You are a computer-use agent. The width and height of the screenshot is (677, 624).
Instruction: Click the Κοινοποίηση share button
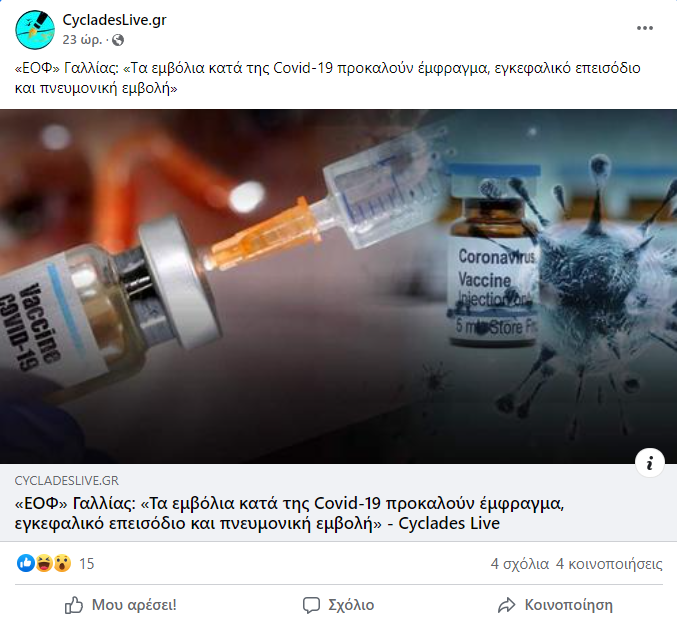555,605
